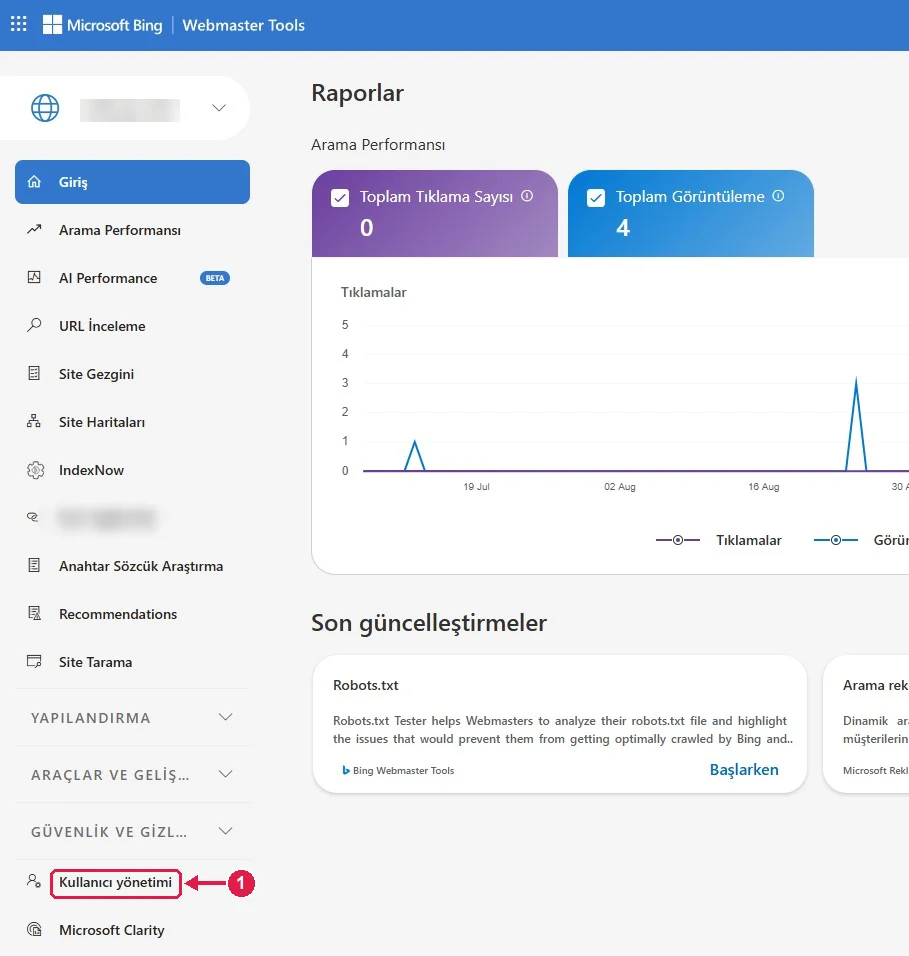Click the Arama rek... card title
This screenshot has height=956, width=909.
point(875,685)
